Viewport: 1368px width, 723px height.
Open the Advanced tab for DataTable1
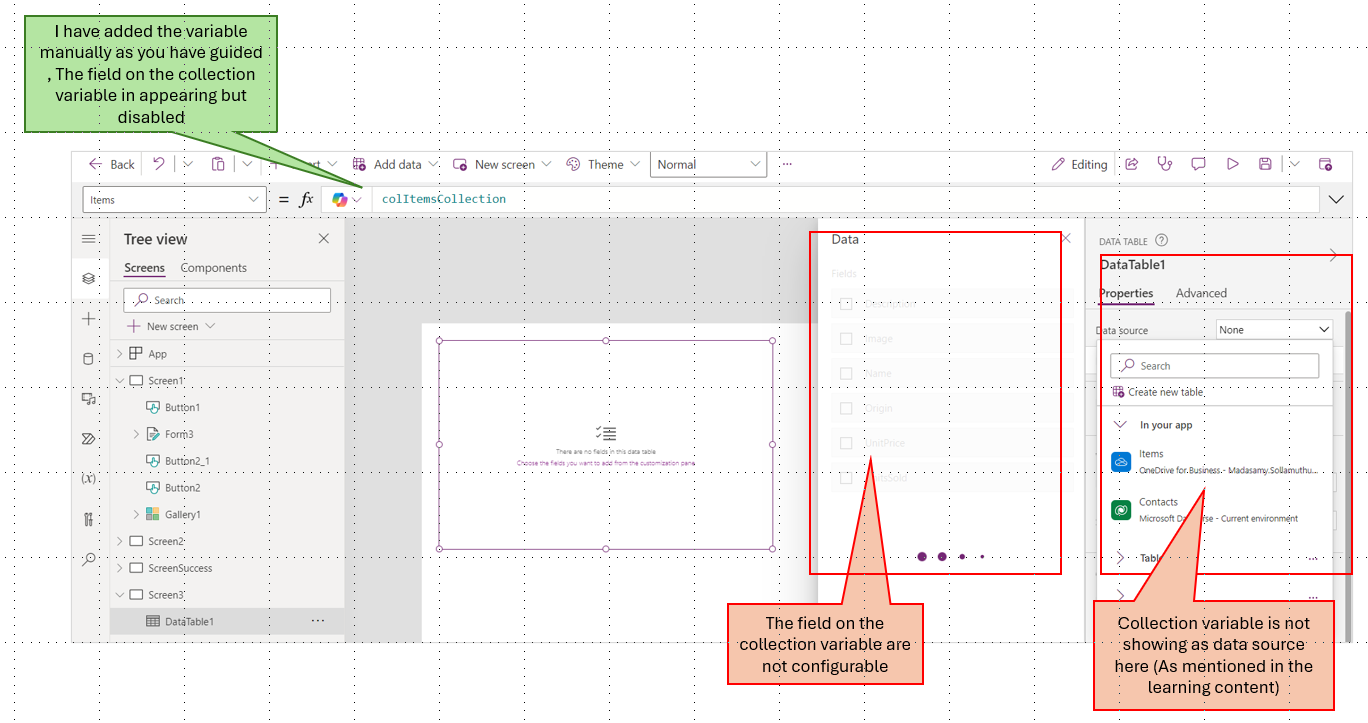pyautogui.click(x=1200, y=293)
